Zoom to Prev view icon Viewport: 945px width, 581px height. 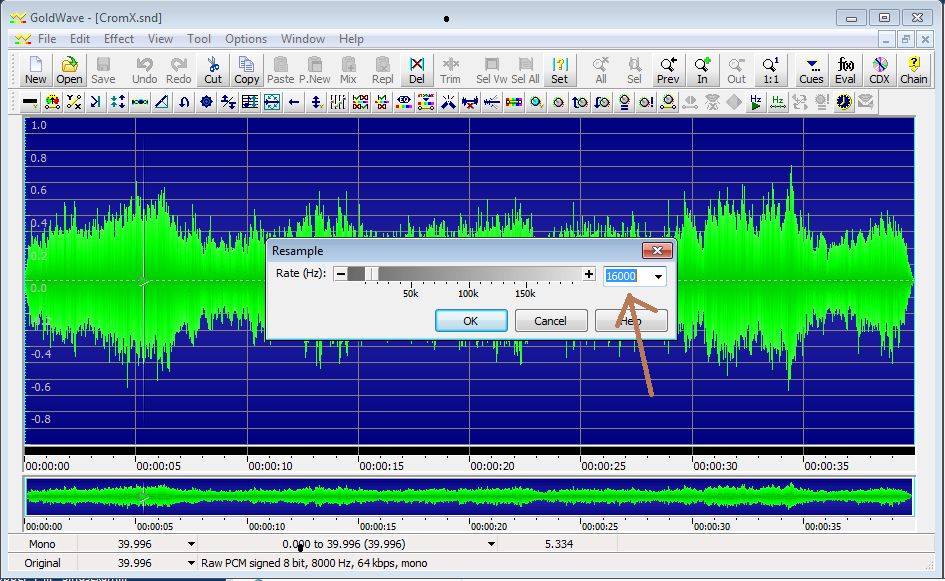point(668,70)
